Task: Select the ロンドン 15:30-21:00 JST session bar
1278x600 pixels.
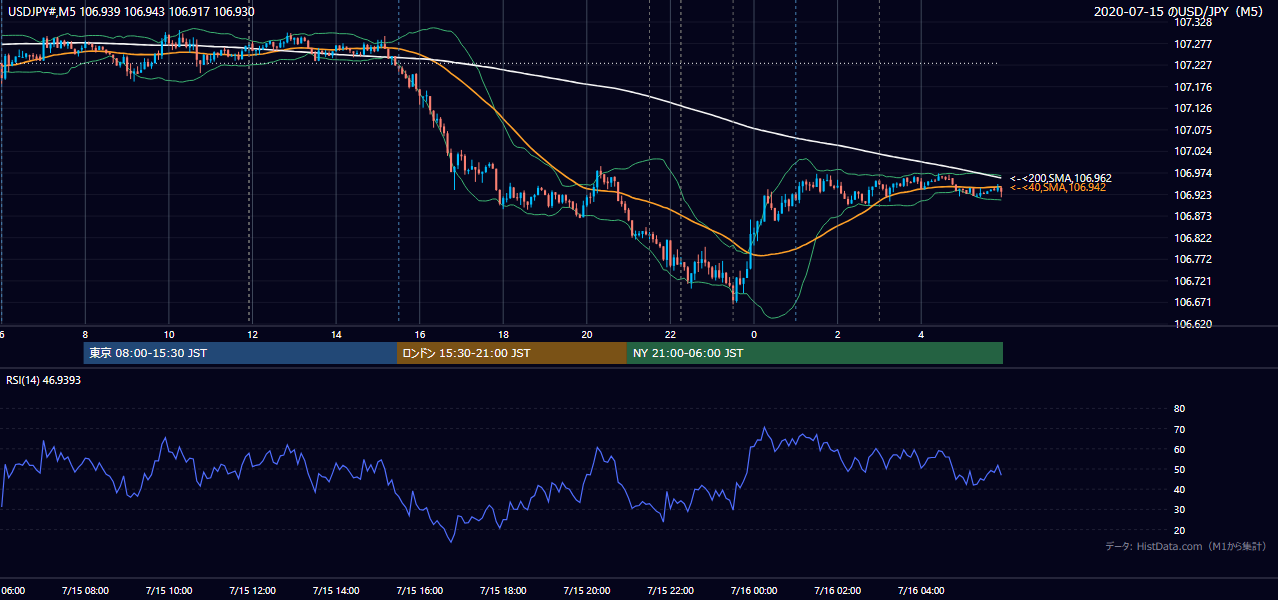Action: [512, 353]
